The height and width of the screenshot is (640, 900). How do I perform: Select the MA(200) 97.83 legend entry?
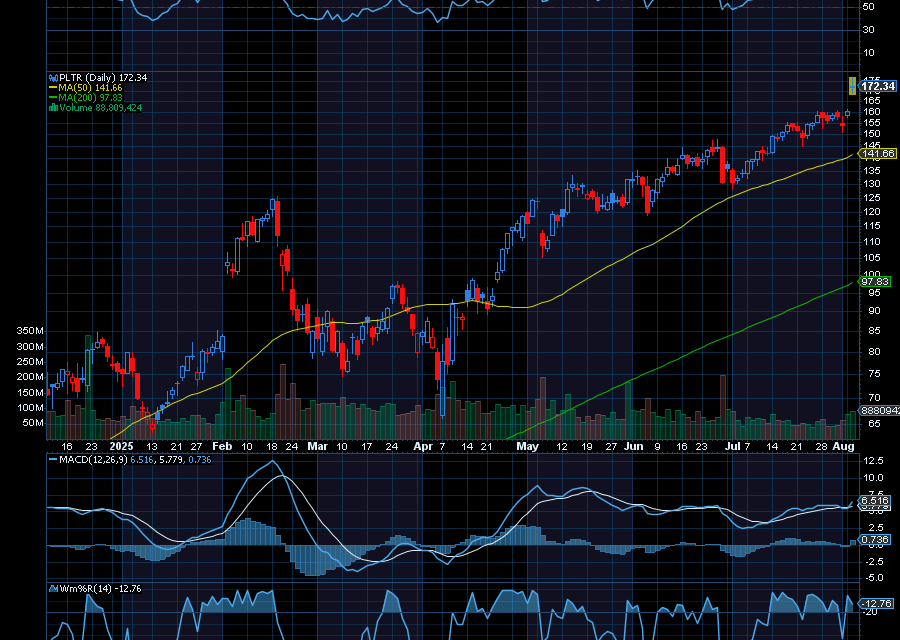tap(90, 98)
